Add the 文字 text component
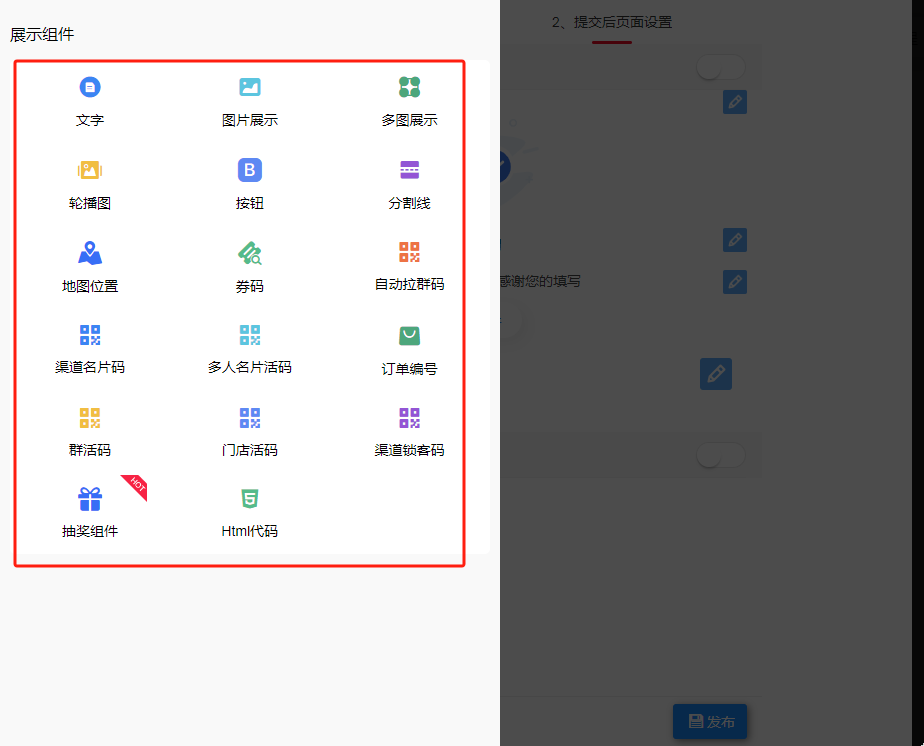Viewport: 924px width, 746px height. pyautogui.click(x=90, y=101)
